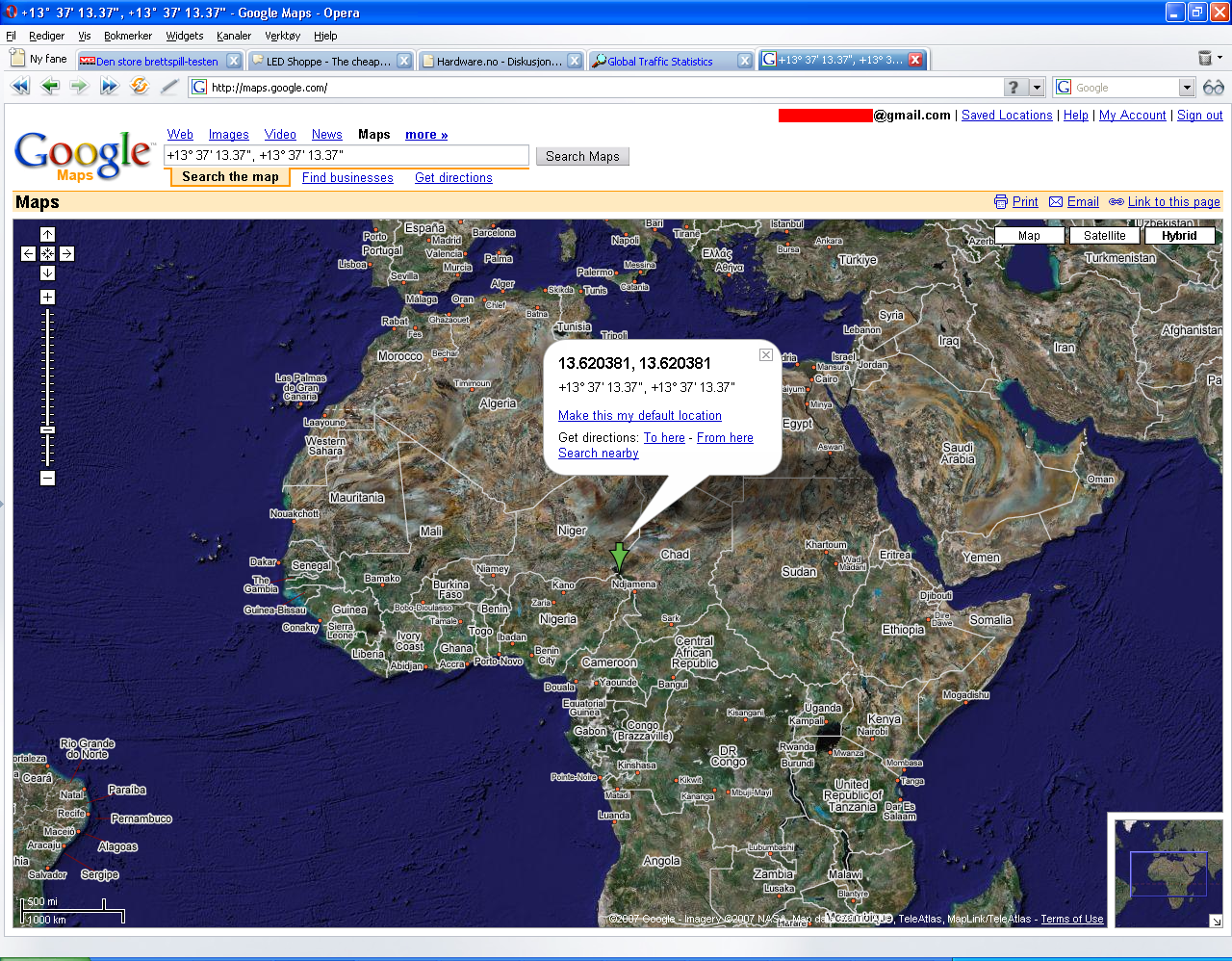Click the rewind navigation button
The width and height of the screenshot is (1232, 961).
coord(20,87)
